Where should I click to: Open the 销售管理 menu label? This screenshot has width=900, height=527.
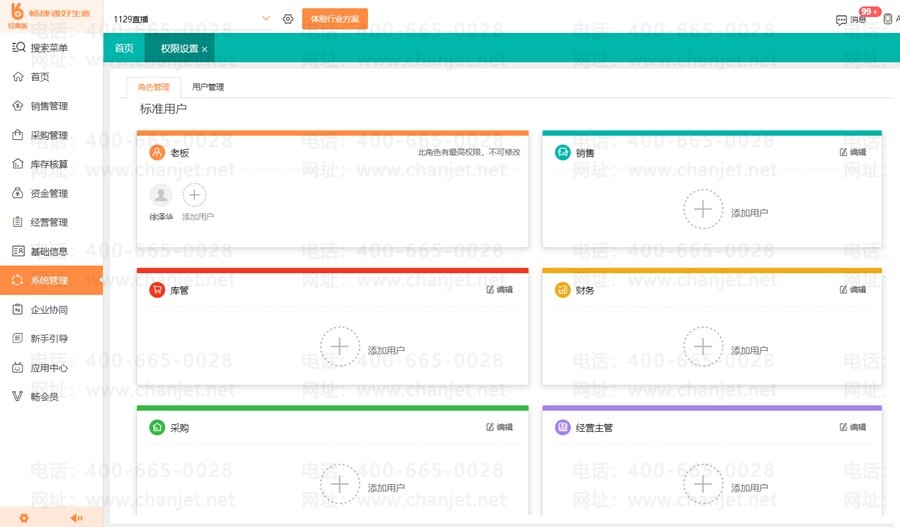[x=49, y=106]
